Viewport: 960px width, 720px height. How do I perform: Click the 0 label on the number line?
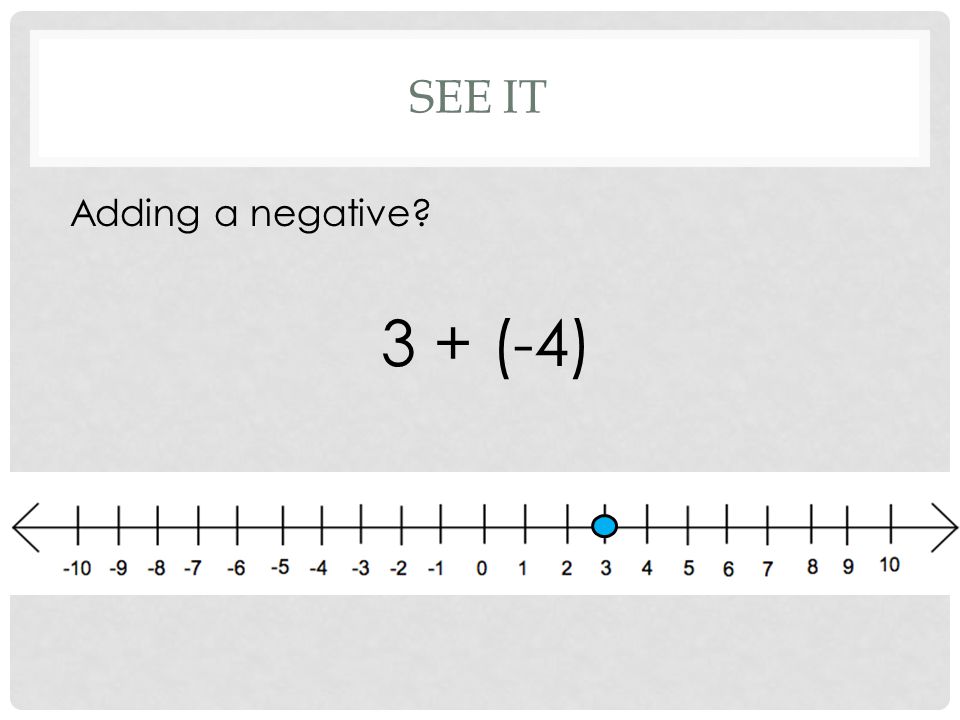(482, 569)
